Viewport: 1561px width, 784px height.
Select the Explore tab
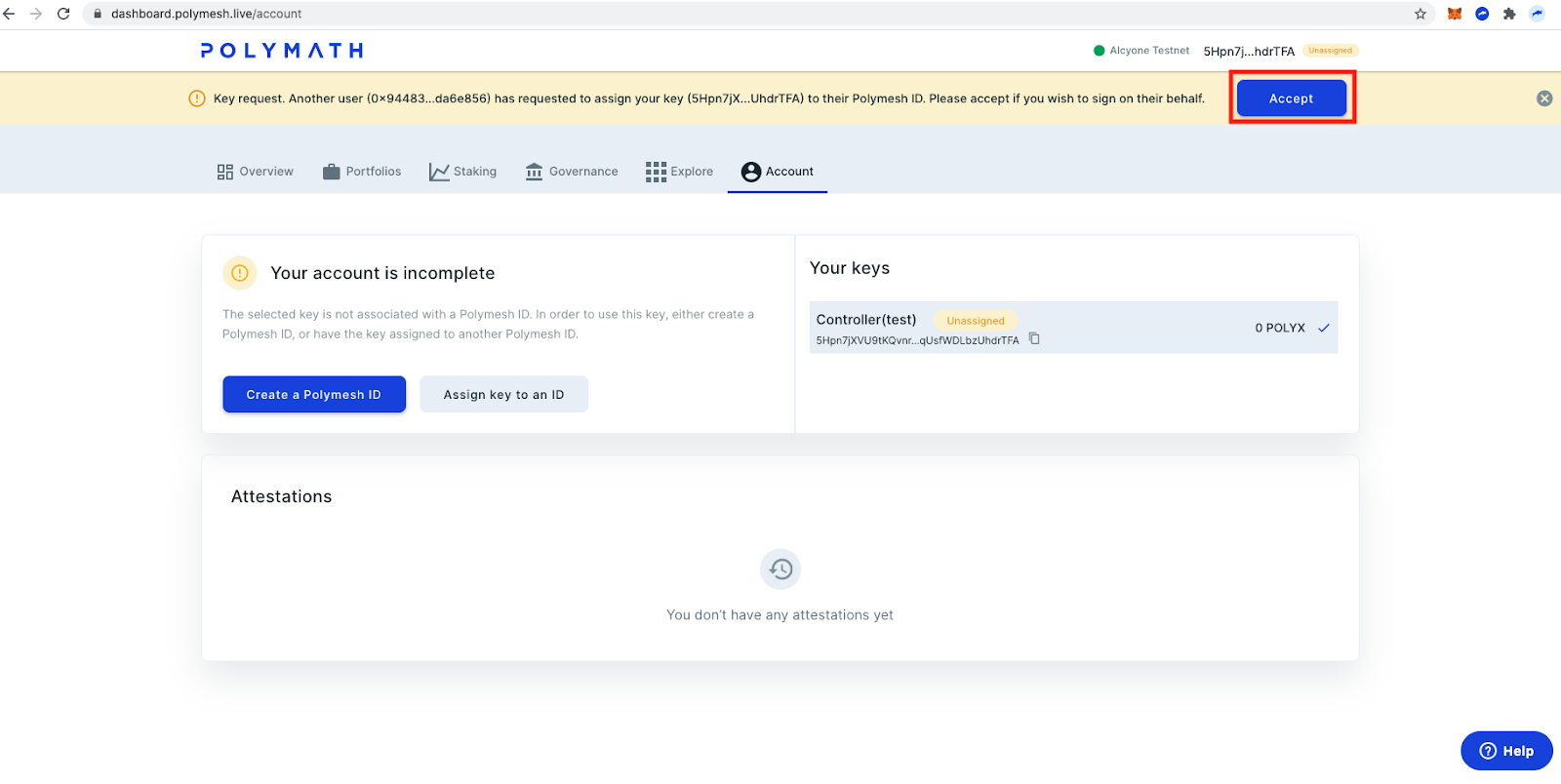679,172
